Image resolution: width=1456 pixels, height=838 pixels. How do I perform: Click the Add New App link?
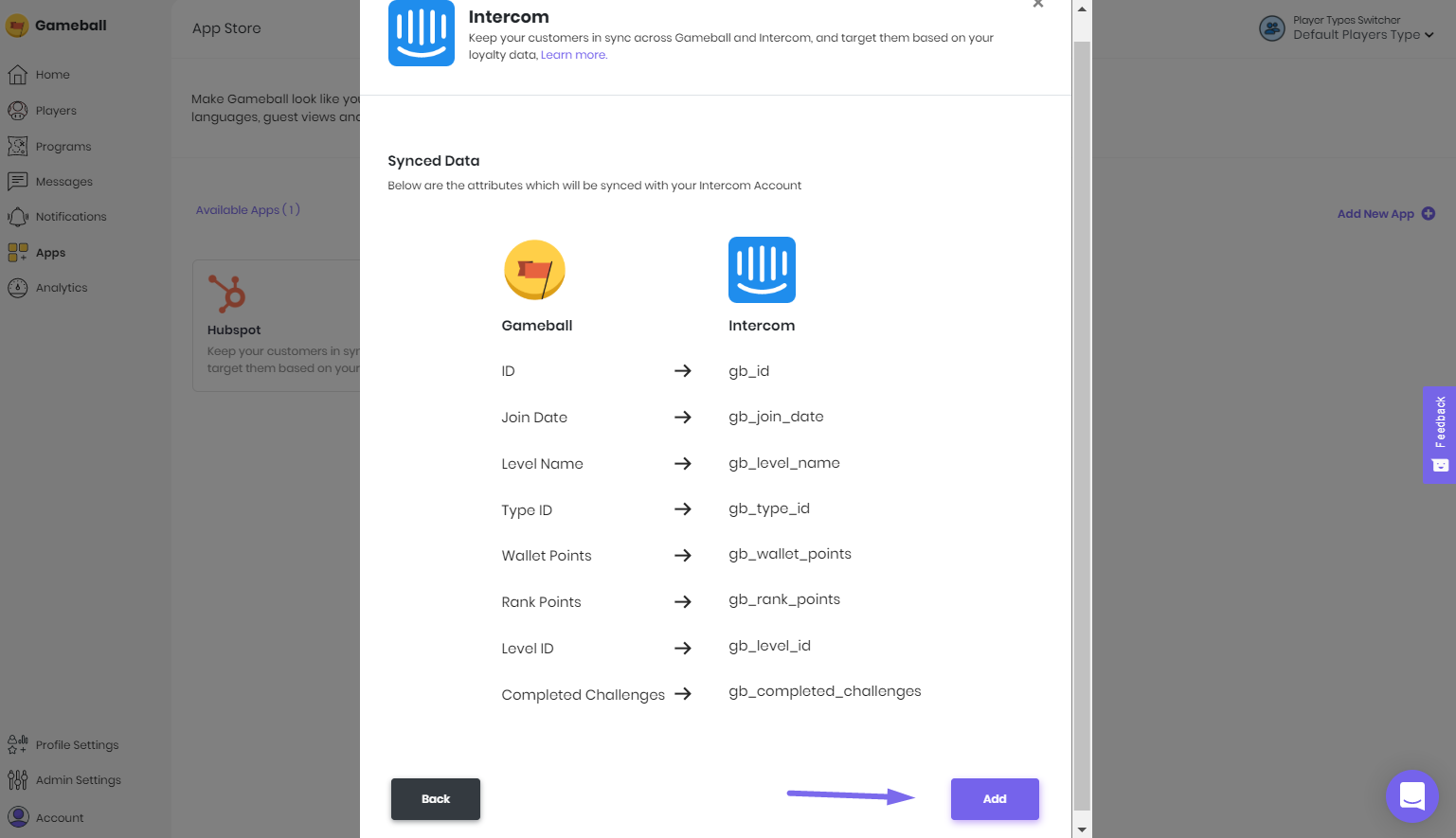1375,214
